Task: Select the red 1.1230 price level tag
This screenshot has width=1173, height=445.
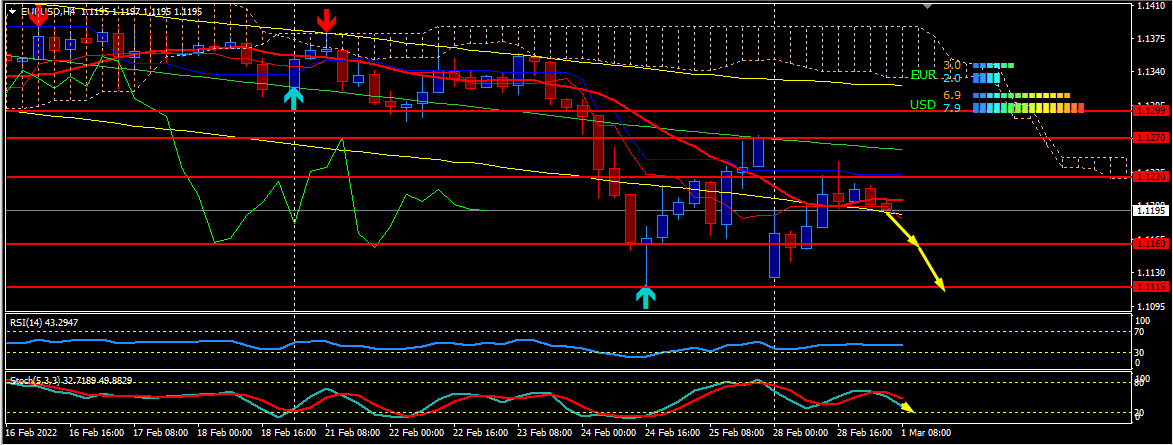Action: pos(1151,176)
